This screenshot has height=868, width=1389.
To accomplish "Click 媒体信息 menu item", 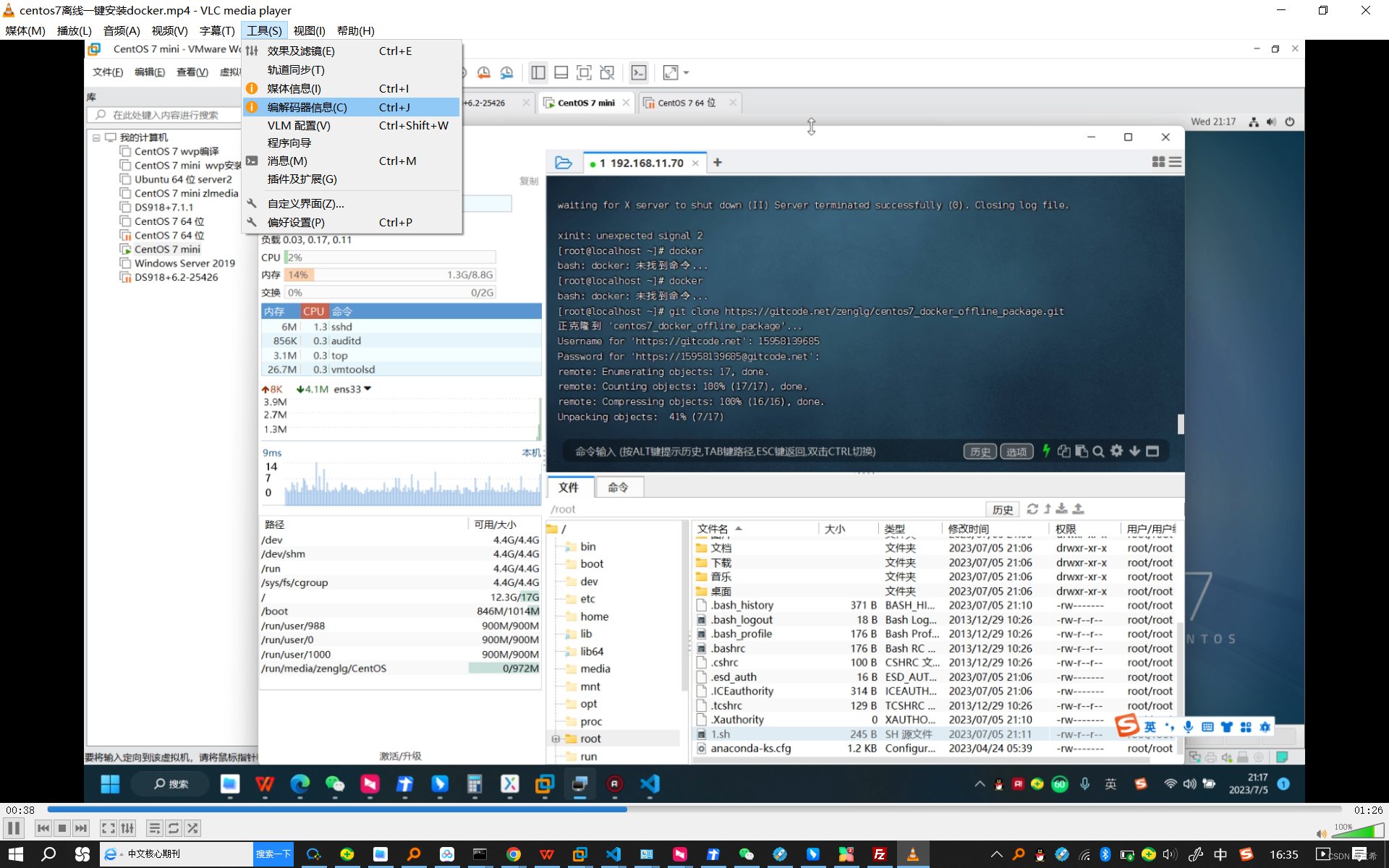I will click(x=294, y=88).
